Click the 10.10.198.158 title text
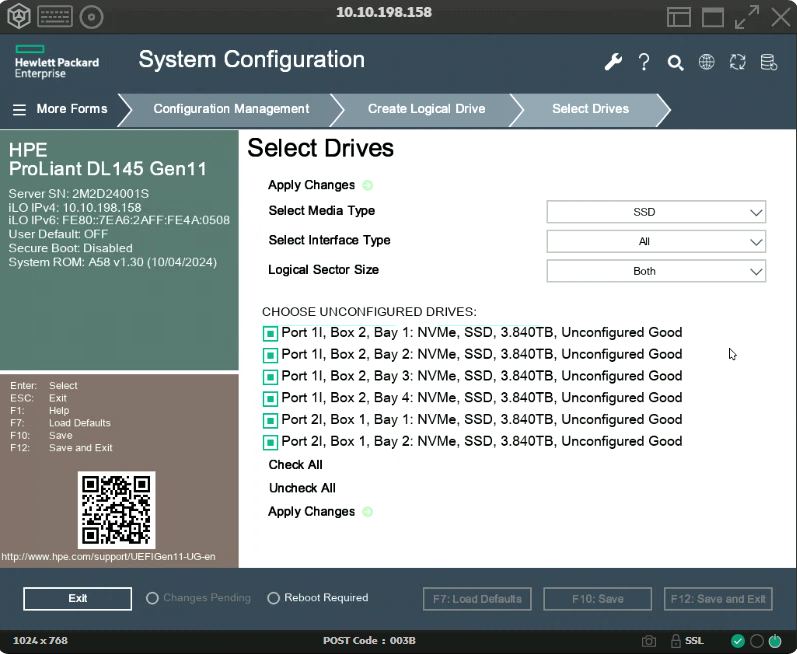This screenshot has width=797, height=654. coord(384,12)
